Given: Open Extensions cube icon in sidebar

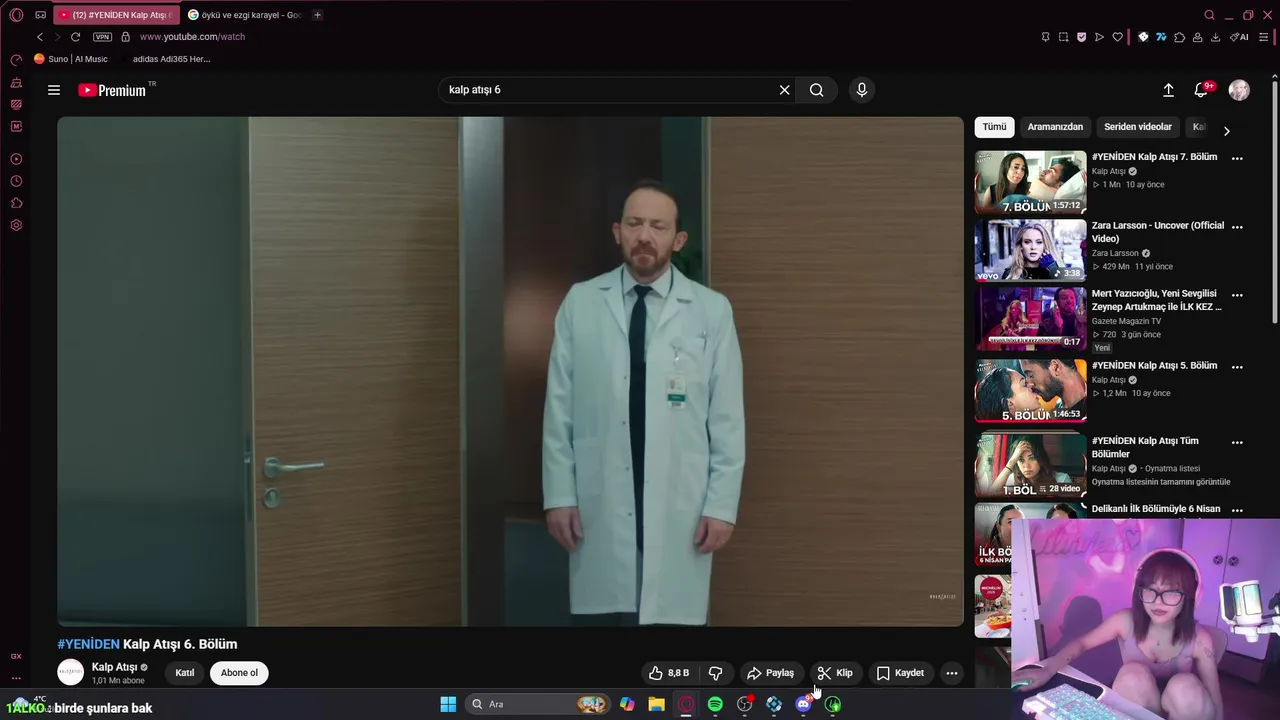Looking at the screenshot, I should [16, 203].
